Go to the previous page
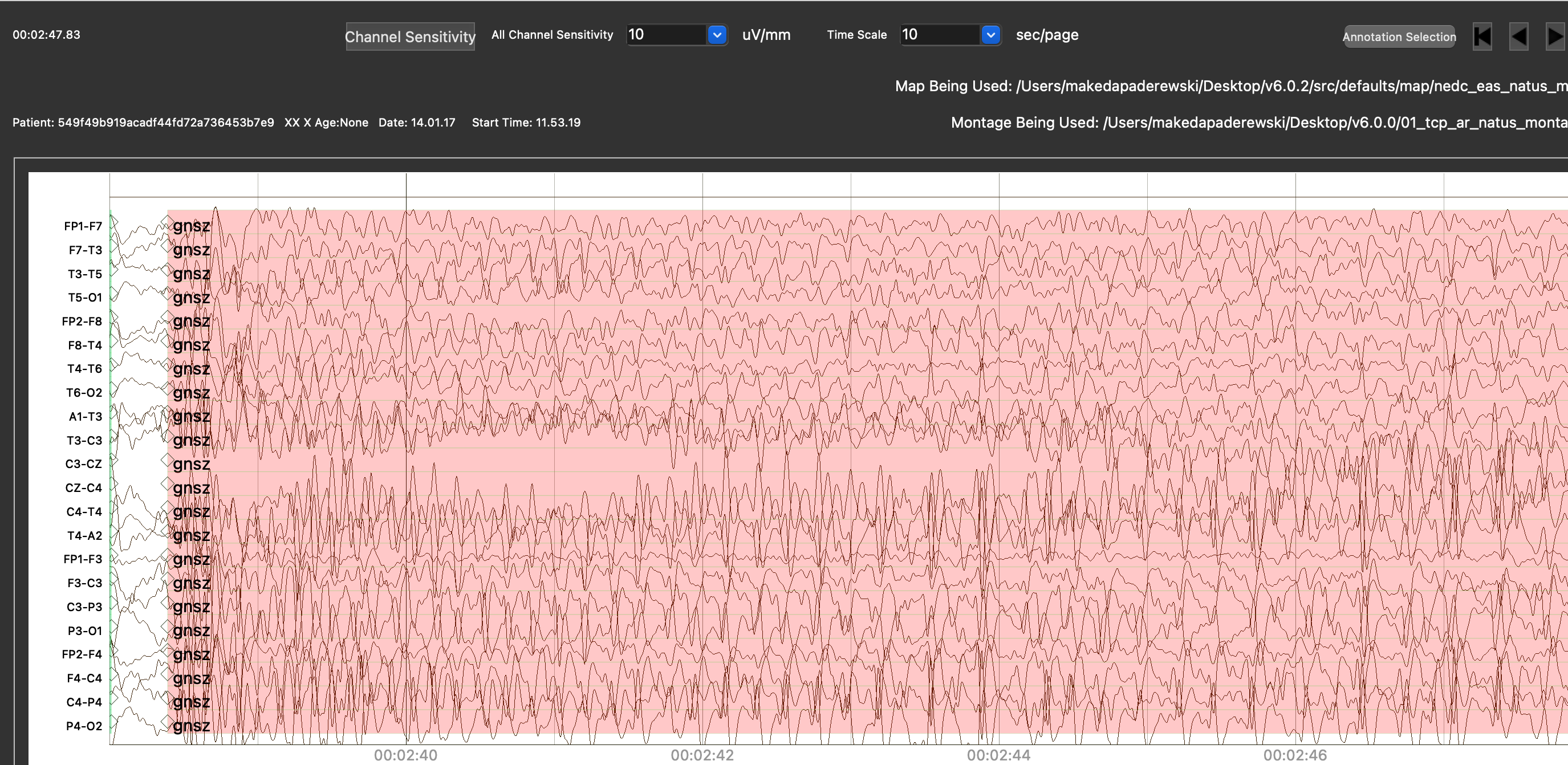Viewport: 1568px width, 765px height. point(1519,36)
